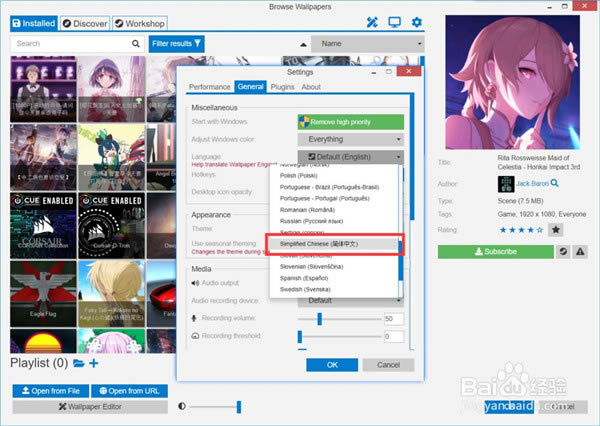The height and width of the screenshot is (426, 600).
Task: Open the Plugins settings tab
Action: point(282,87)
